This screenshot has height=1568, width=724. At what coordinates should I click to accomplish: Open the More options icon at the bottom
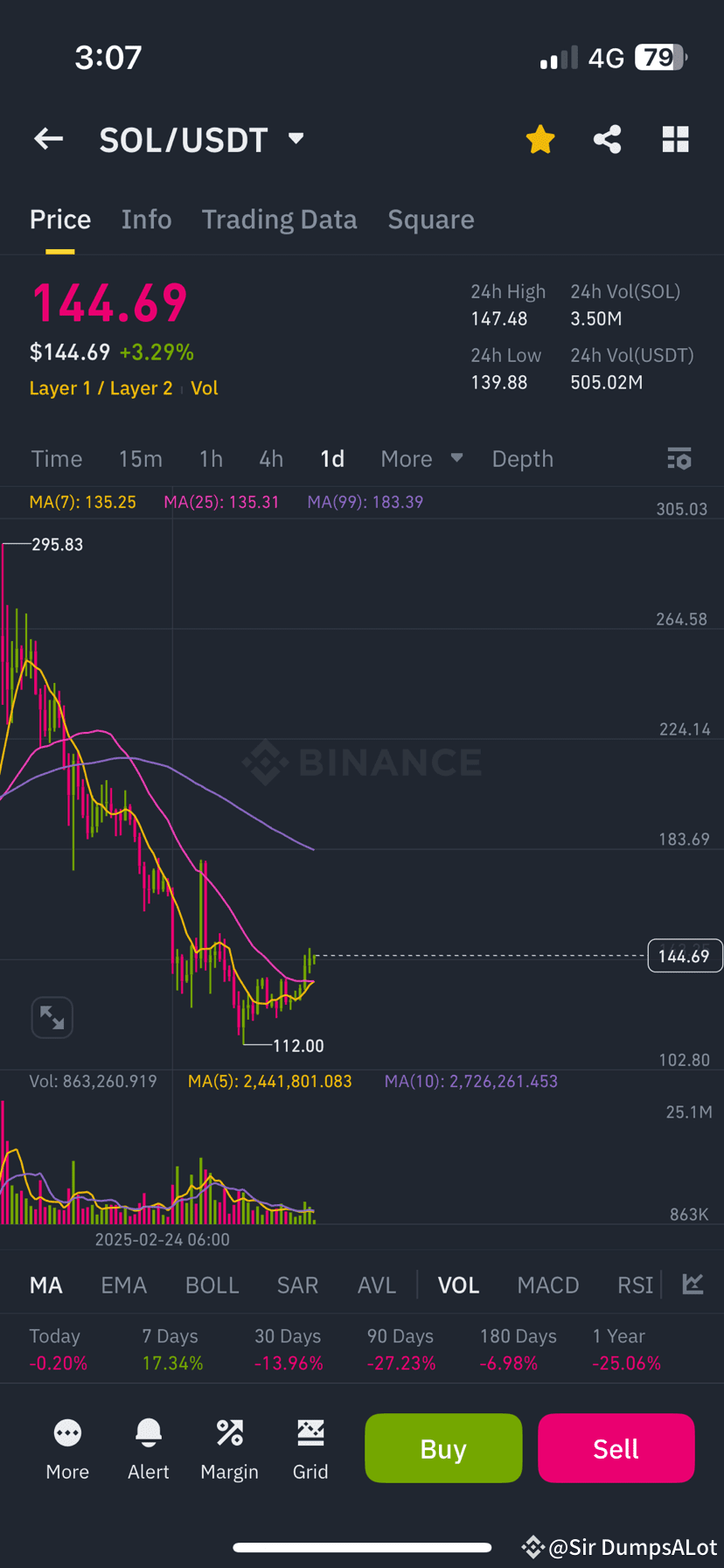tap(67, 1433)
